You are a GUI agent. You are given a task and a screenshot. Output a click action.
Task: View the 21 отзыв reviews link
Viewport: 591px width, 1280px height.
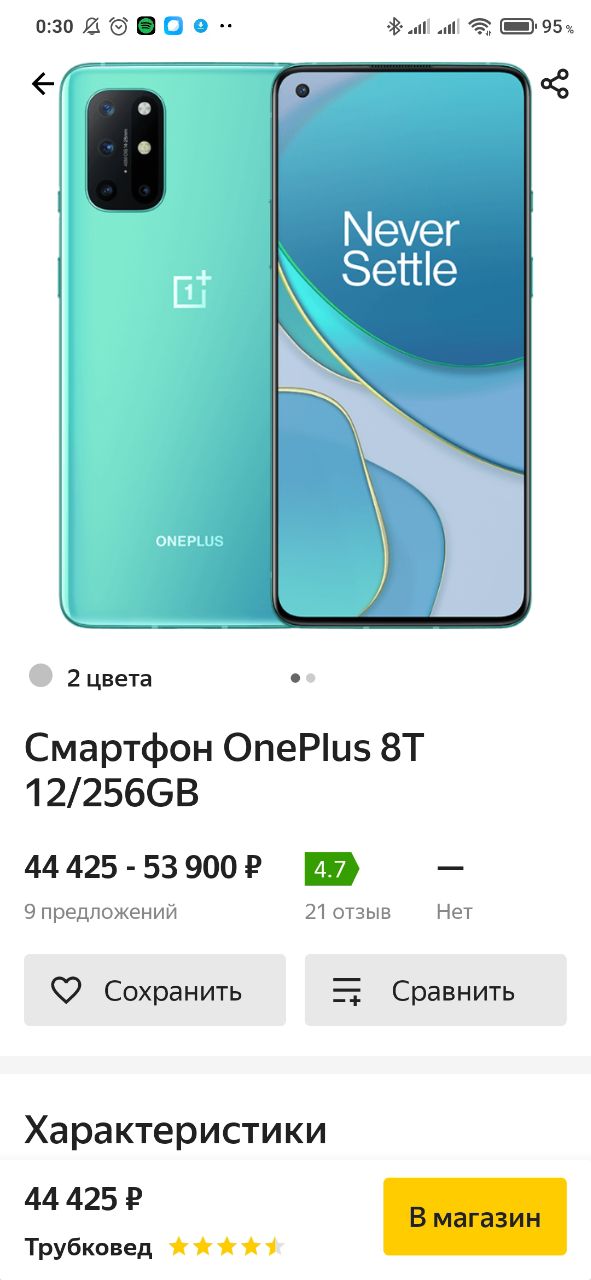(348, 912)
